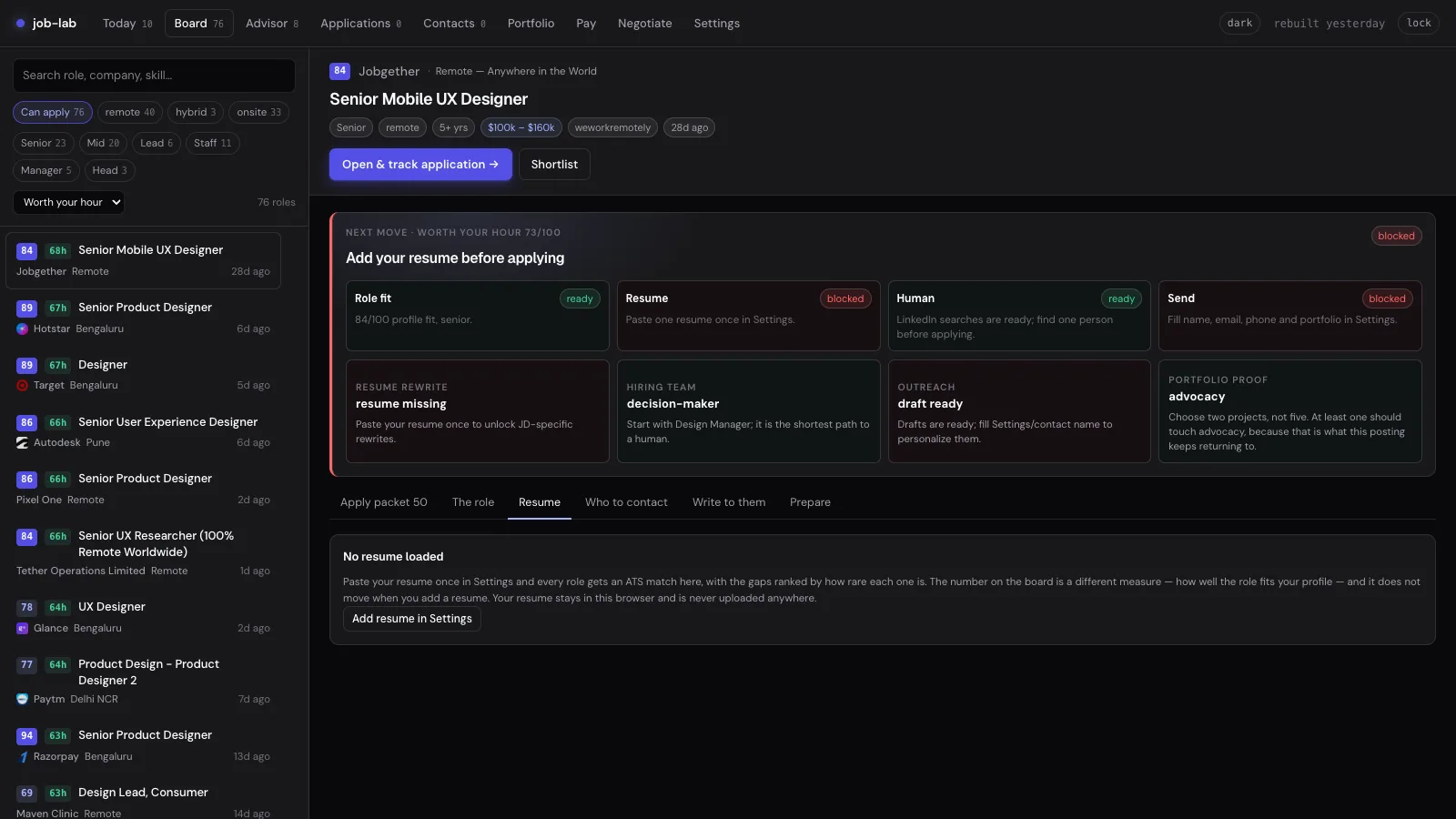The image size is (1456, 819).
Task: Open the Board tab
Action: (198, 24)
